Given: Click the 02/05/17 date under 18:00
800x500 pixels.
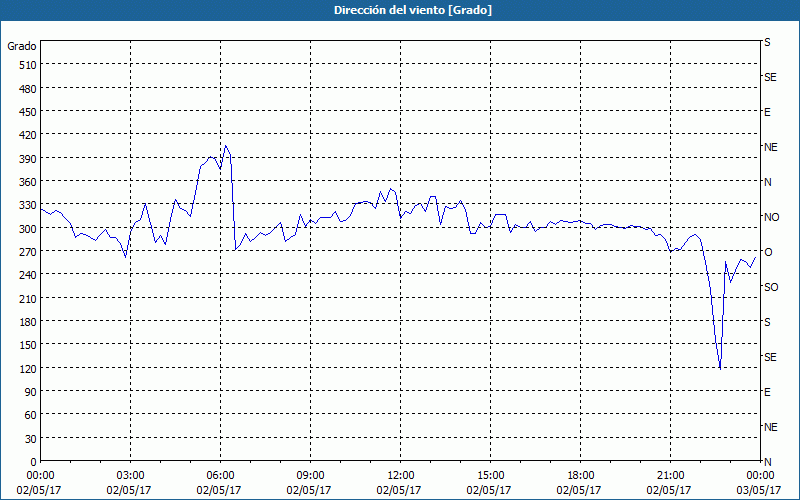Looking at the screenshot, I should [x=579, y=490].
